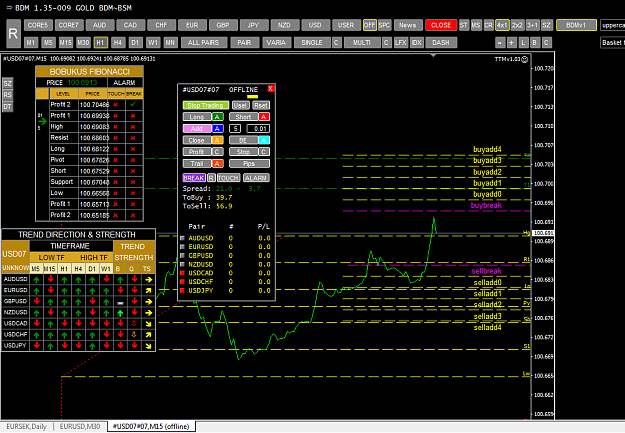Open the News button
625x433 pixels.
[x=408, y=25]
